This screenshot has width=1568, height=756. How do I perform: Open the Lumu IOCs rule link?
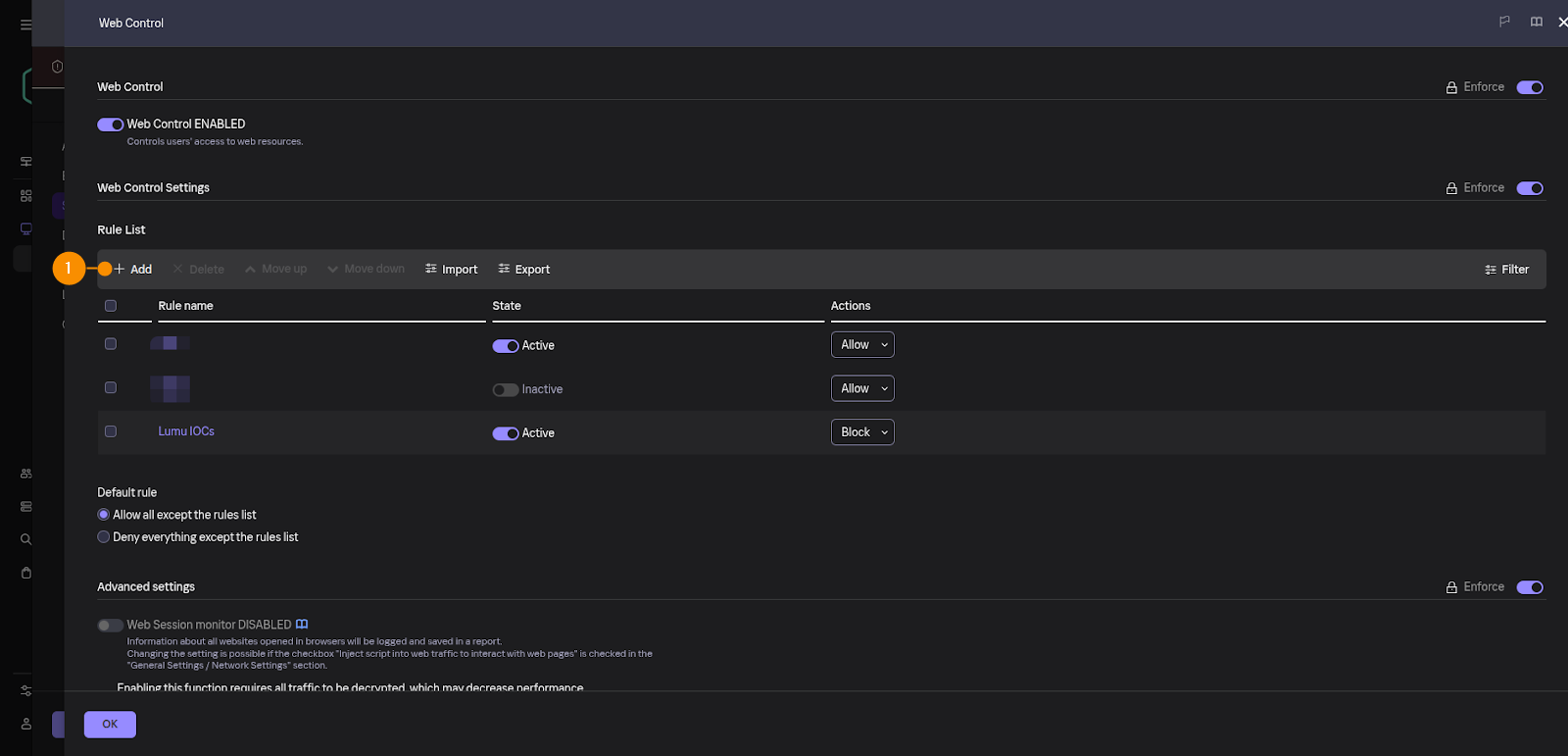pyautogui.click(x=186, y=431)
